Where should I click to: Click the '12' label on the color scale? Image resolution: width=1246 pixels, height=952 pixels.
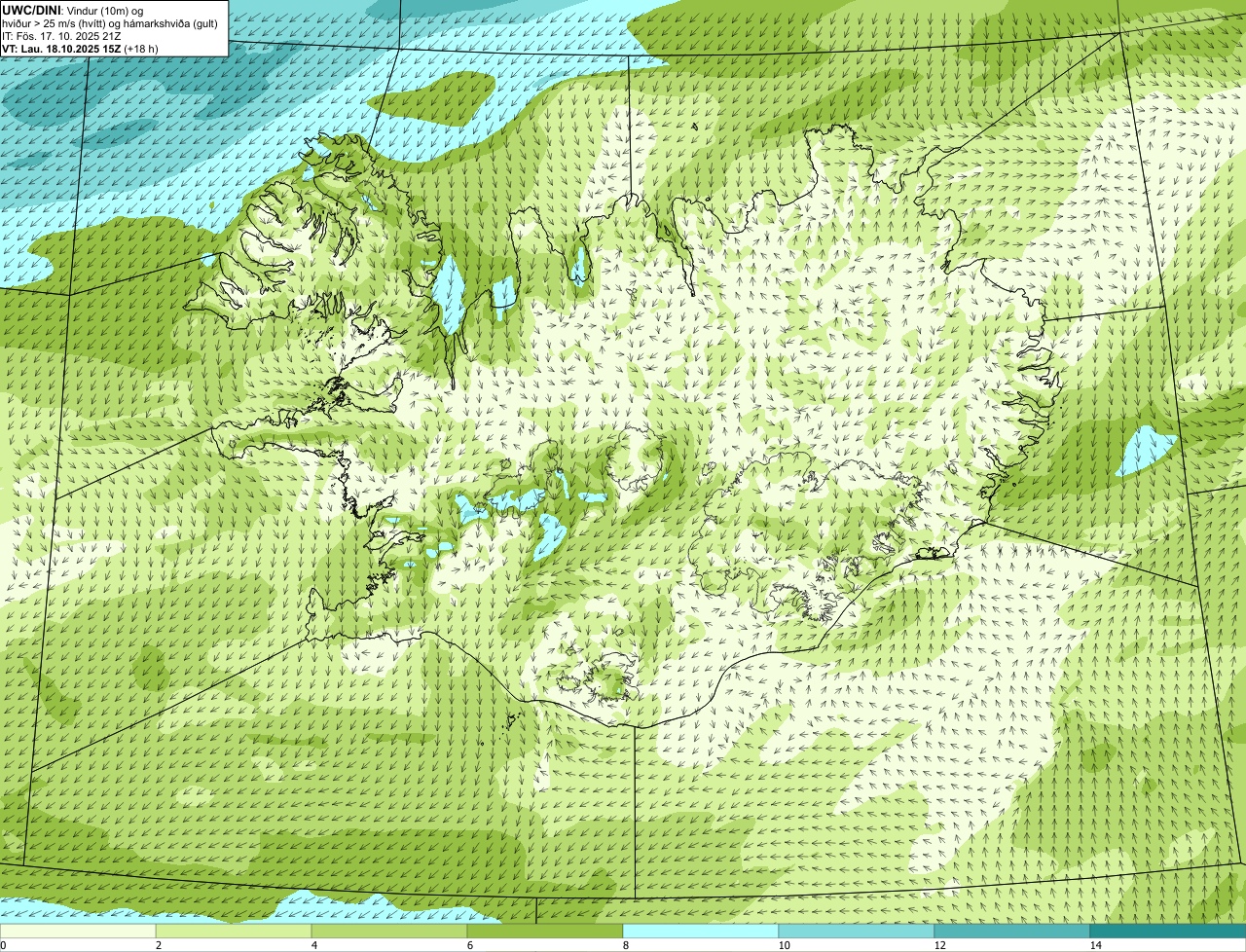(x=939, y=945)
